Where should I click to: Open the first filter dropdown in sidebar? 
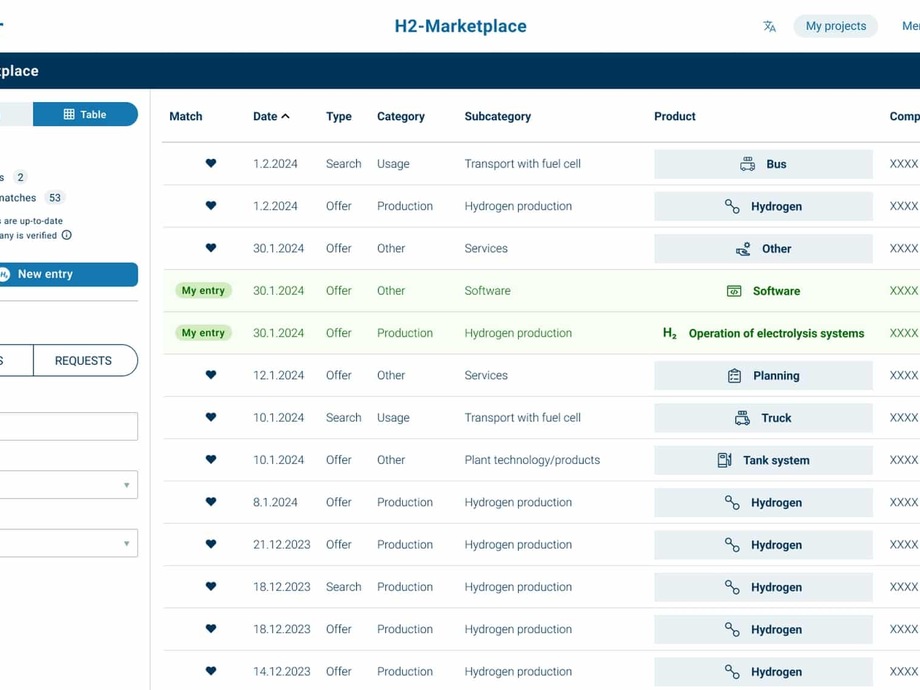(68, 485)
